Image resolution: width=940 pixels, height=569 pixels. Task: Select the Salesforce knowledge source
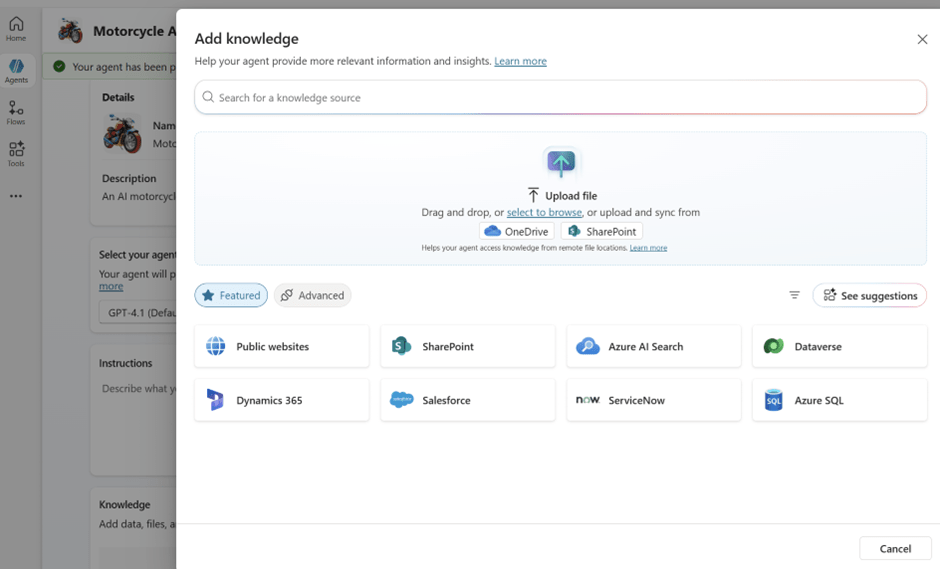(x=467, y=400)
